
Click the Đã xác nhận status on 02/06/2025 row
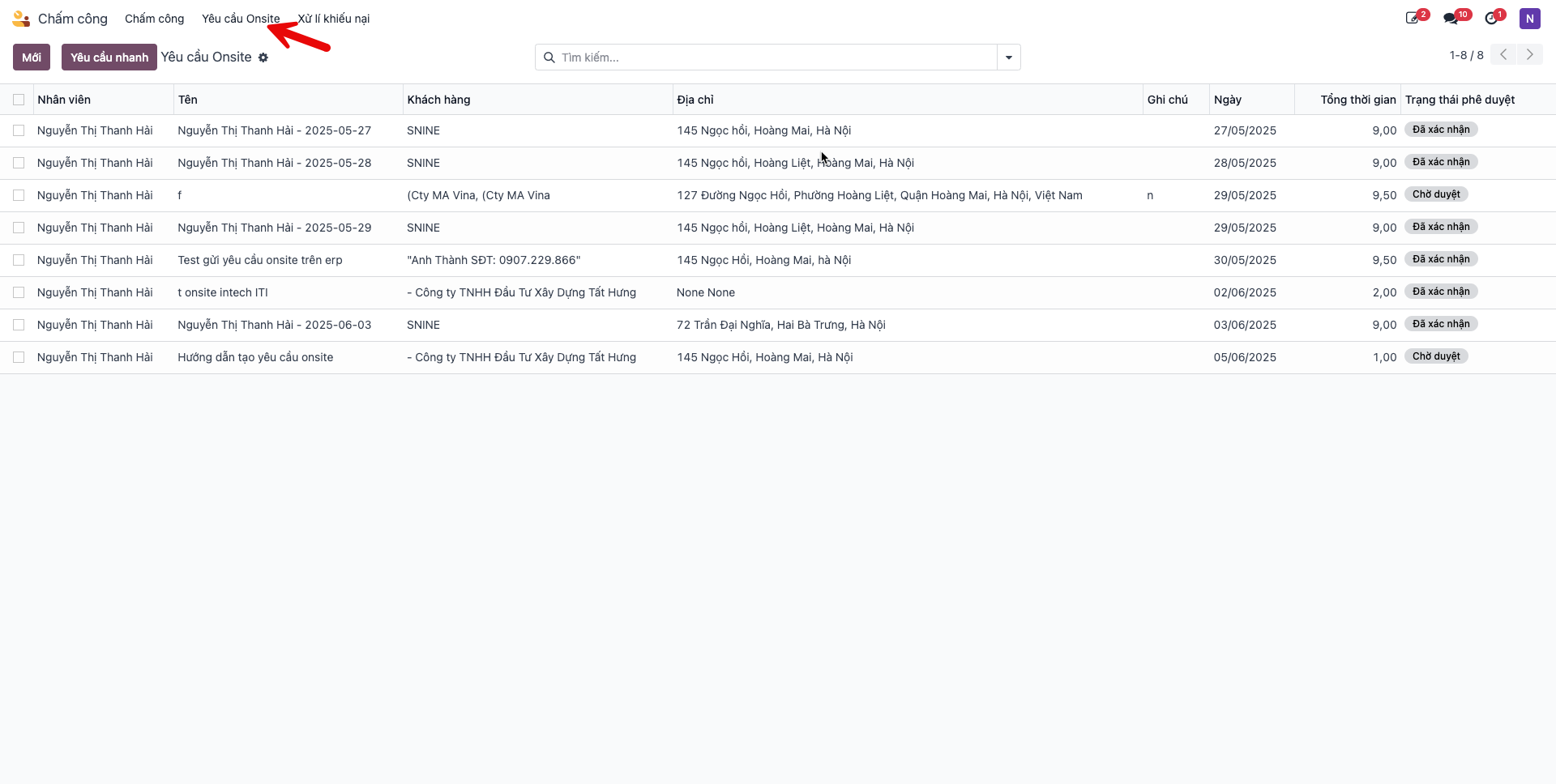[x=1441, y=292]
